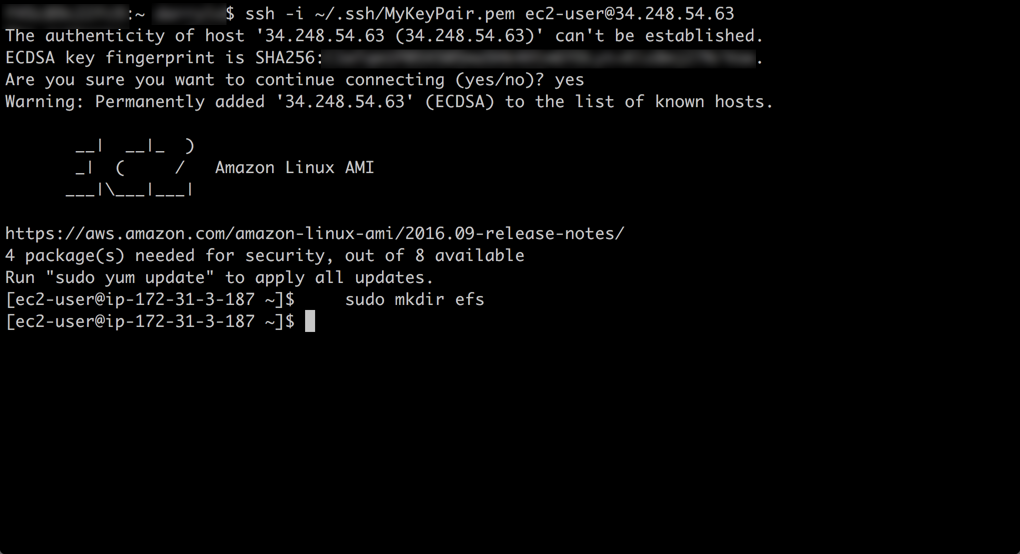This screenshot has width=1020, height=554.
Task: Click the ASCII art EC2 logo
Action: coord(129,168)
